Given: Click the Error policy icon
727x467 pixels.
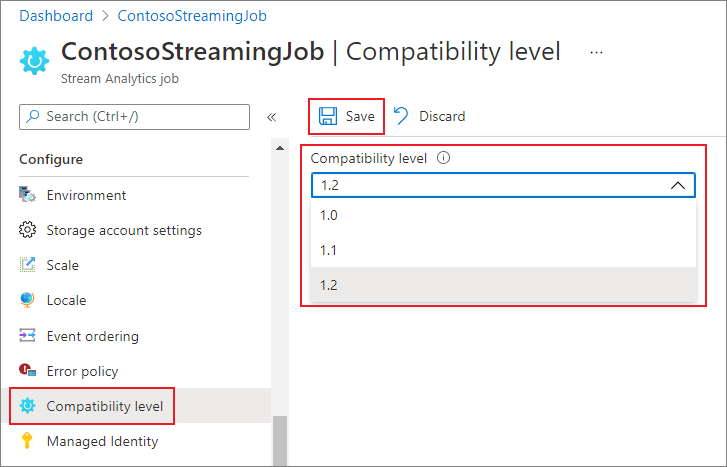Looking at the screenshot, I should click(x=28, y=371).
